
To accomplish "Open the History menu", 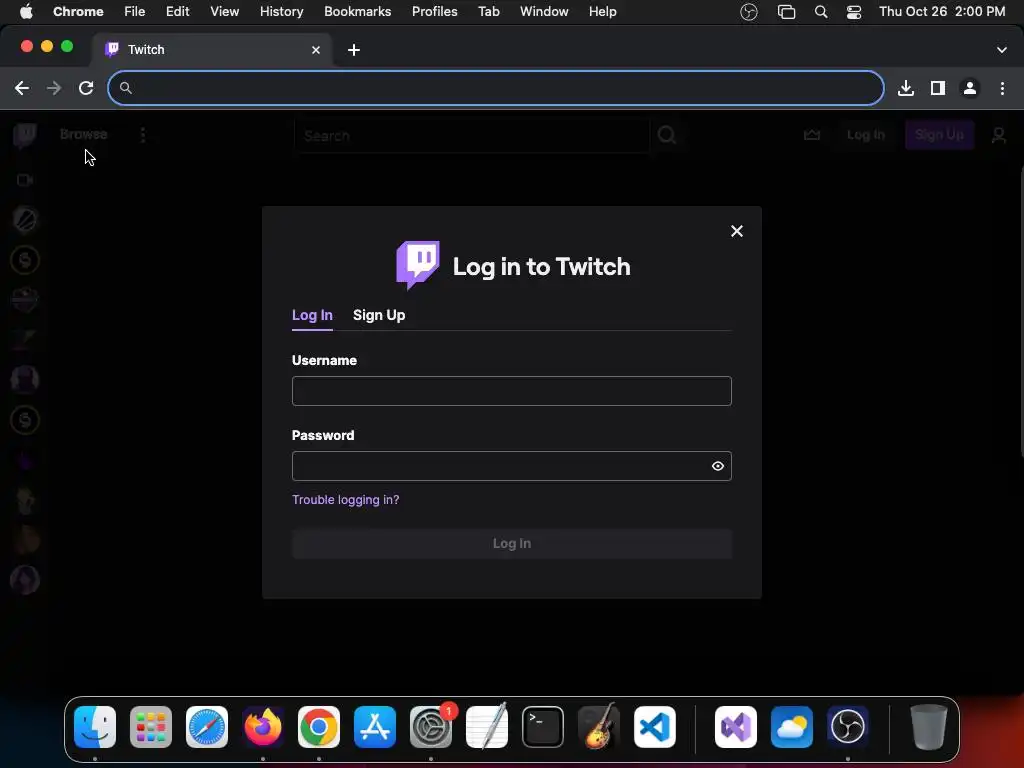I will pos(281,12).
